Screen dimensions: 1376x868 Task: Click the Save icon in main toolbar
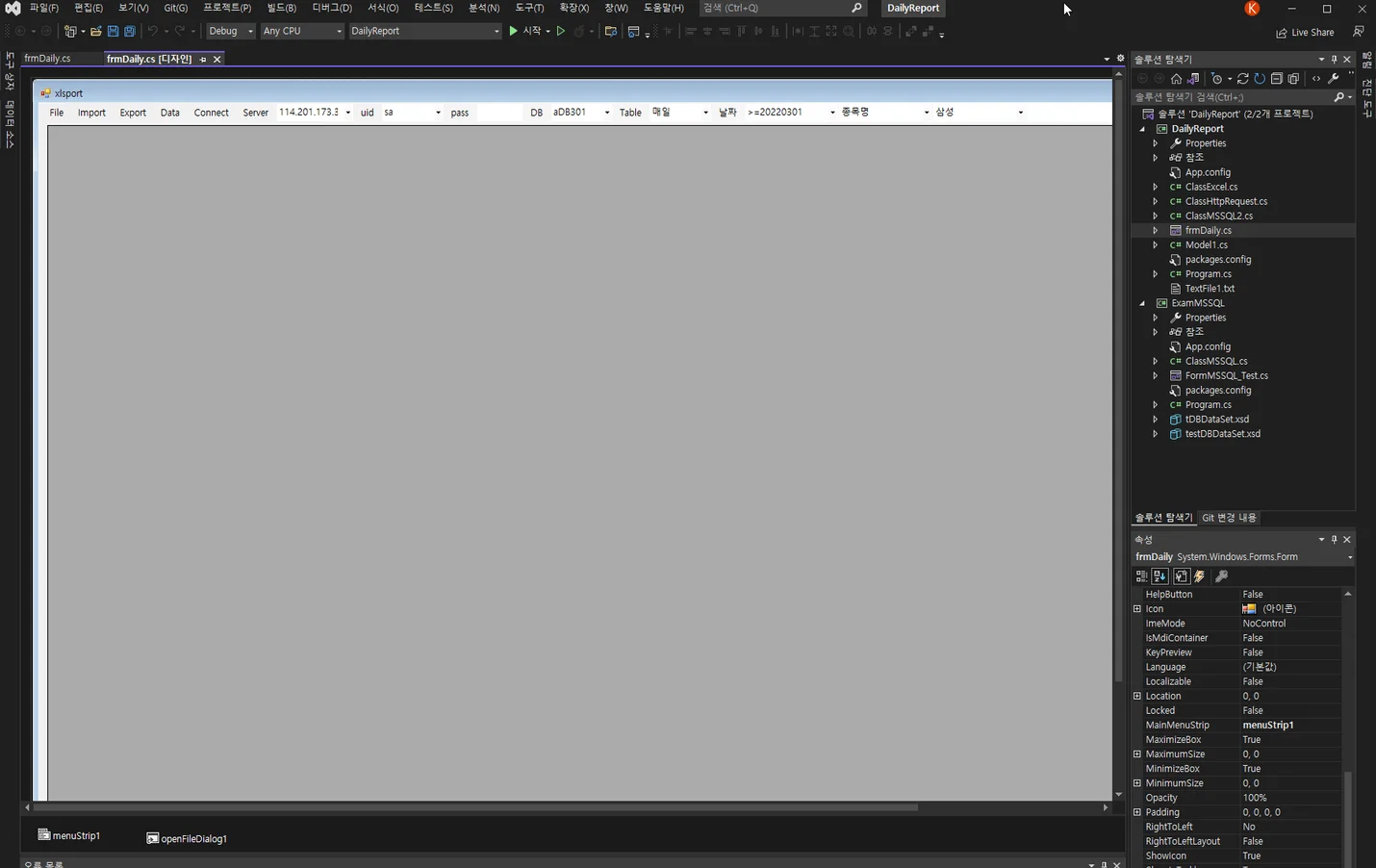click(x=113, y=31)
